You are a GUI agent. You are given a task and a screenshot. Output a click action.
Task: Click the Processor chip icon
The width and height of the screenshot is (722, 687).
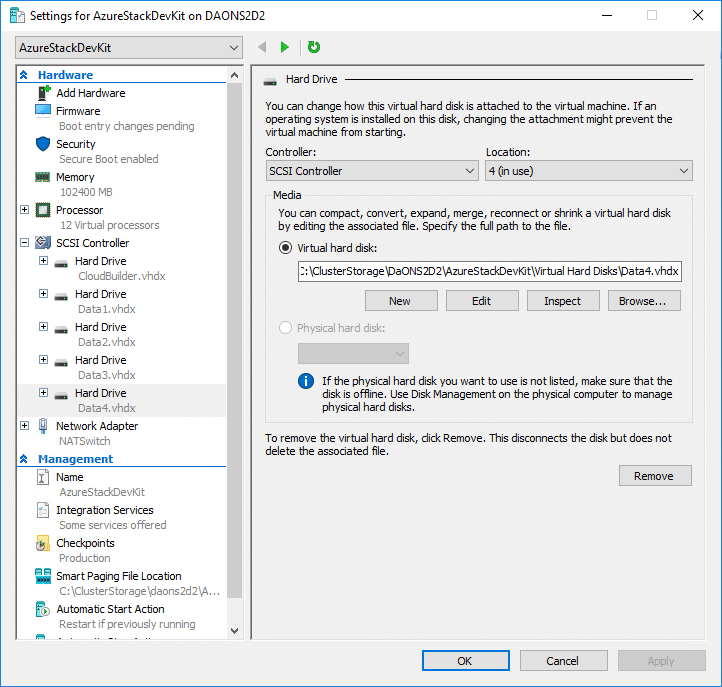pyautogui.click(x=43, y=210)
